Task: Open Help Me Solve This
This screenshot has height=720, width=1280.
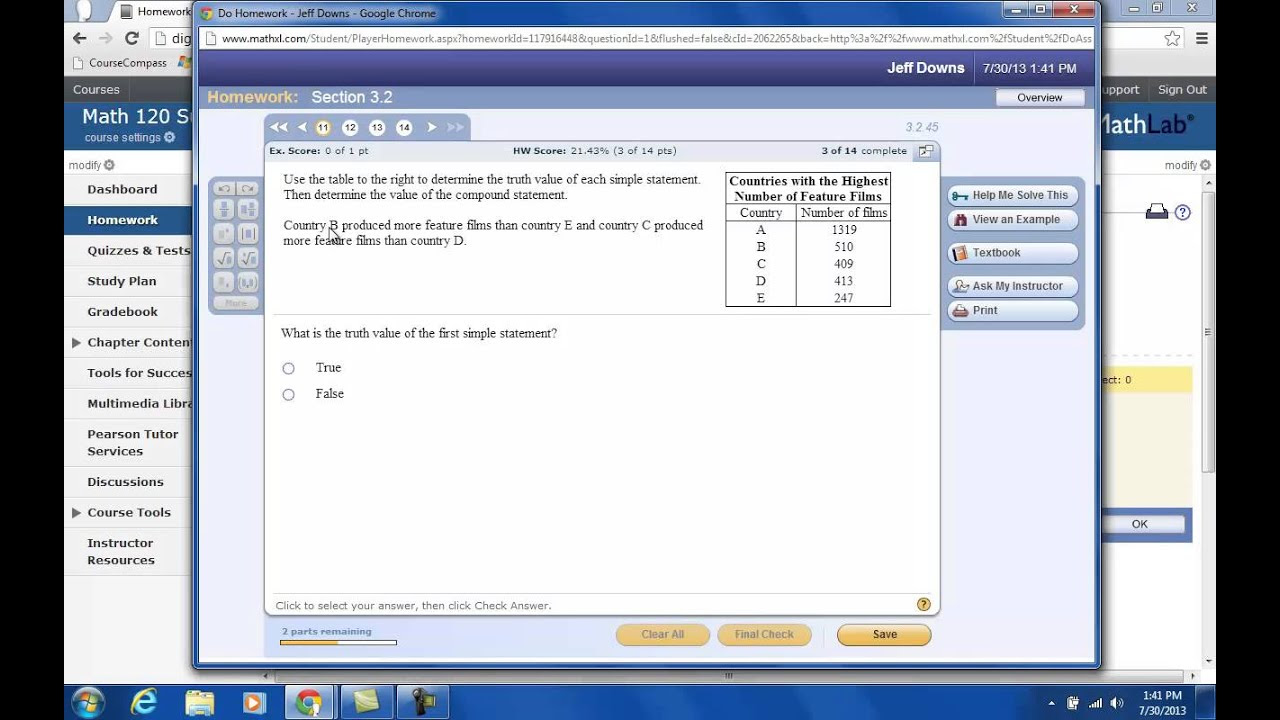Action: tap(1011, 195)
